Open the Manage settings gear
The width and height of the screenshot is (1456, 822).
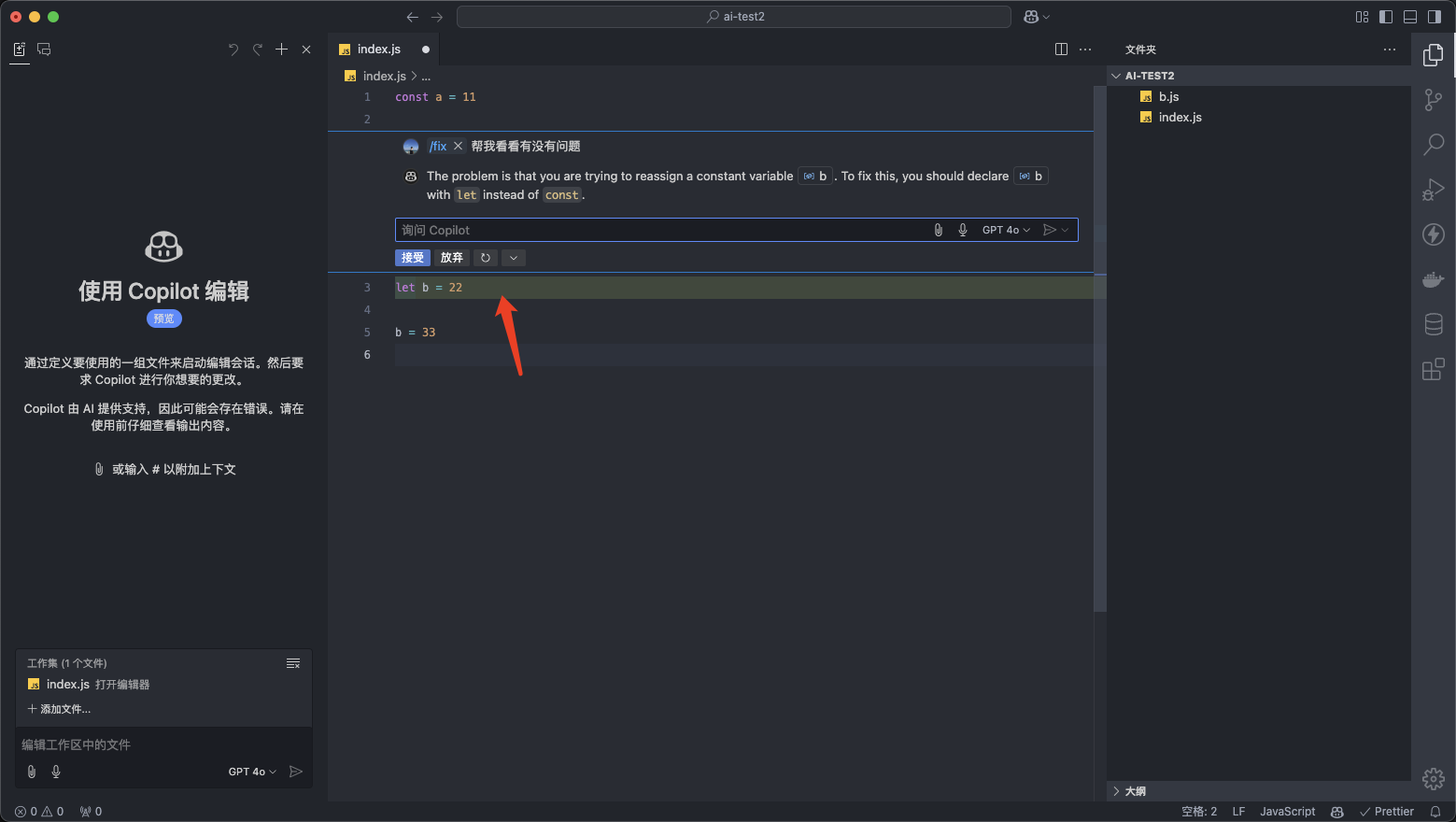pyautogui.click(x=1434, y=778)
